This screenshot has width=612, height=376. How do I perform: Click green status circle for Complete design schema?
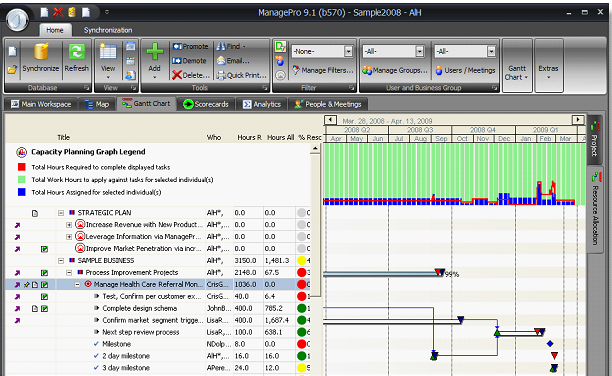[x=302, y=308]
